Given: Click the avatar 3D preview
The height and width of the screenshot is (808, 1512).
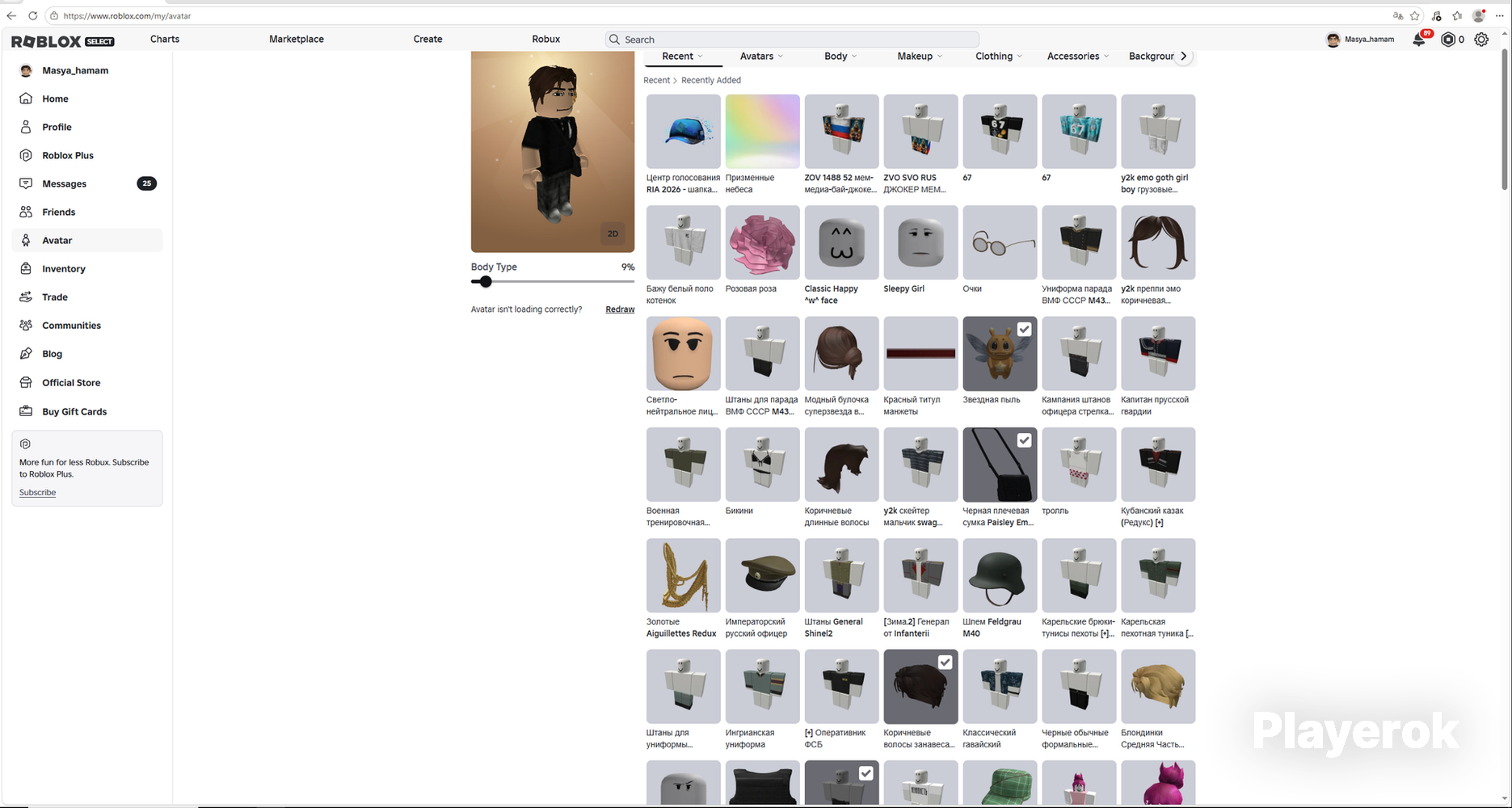Looking at the screenshot, I should pyautogui.click(x=553, y=152).
